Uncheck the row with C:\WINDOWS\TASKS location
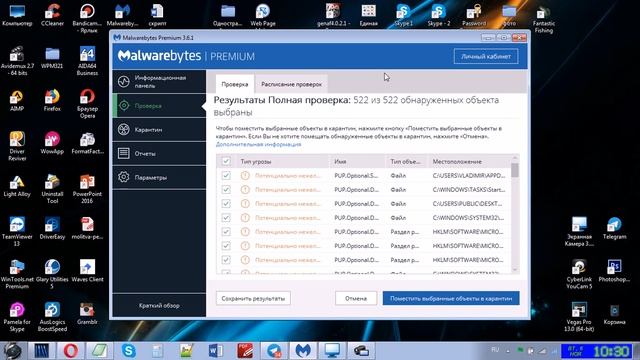Image resolution: width=640 pixels, height=360 pixels. pos(226,189)
